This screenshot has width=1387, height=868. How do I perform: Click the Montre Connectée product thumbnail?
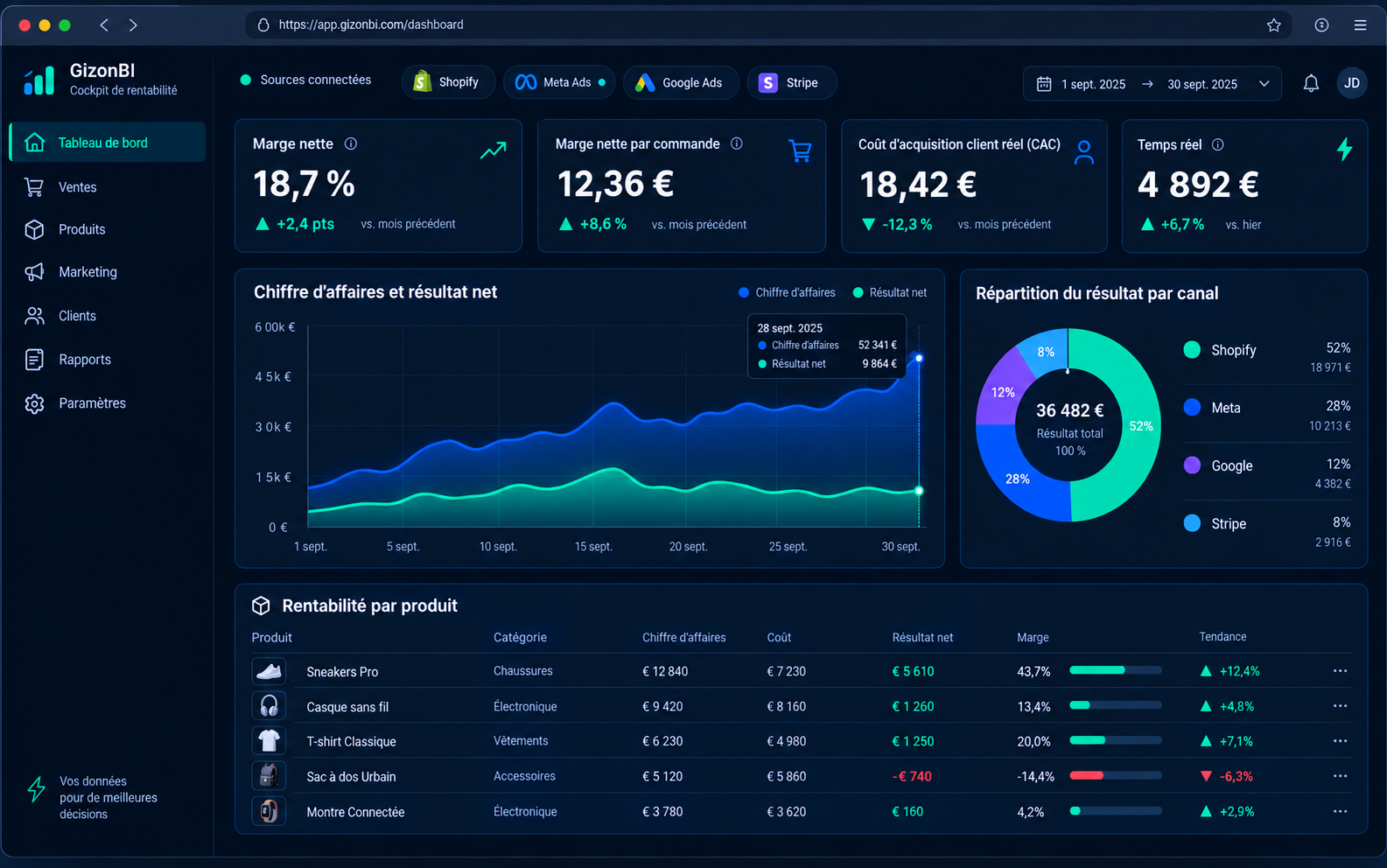point(269,811)
